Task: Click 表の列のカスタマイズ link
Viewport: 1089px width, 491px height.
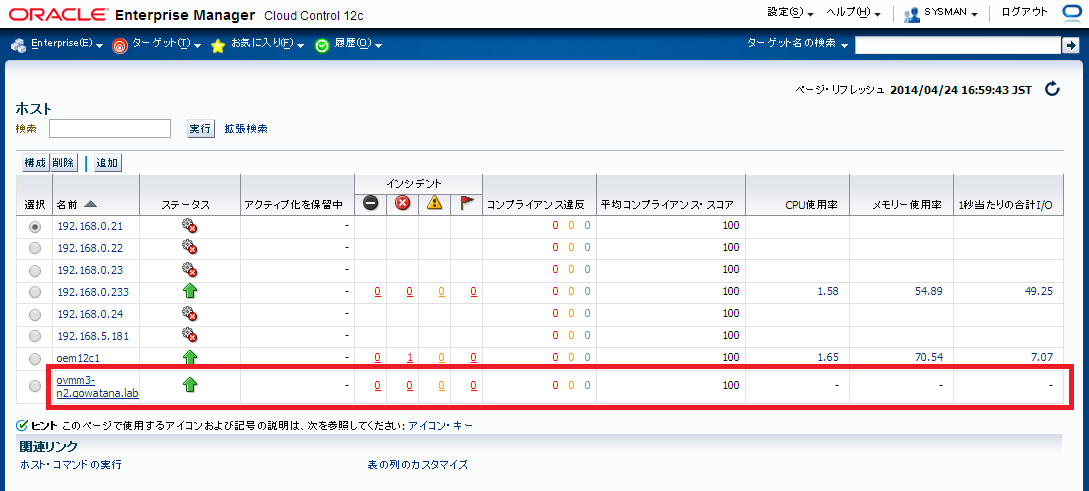Action: [x=417, y=465]
